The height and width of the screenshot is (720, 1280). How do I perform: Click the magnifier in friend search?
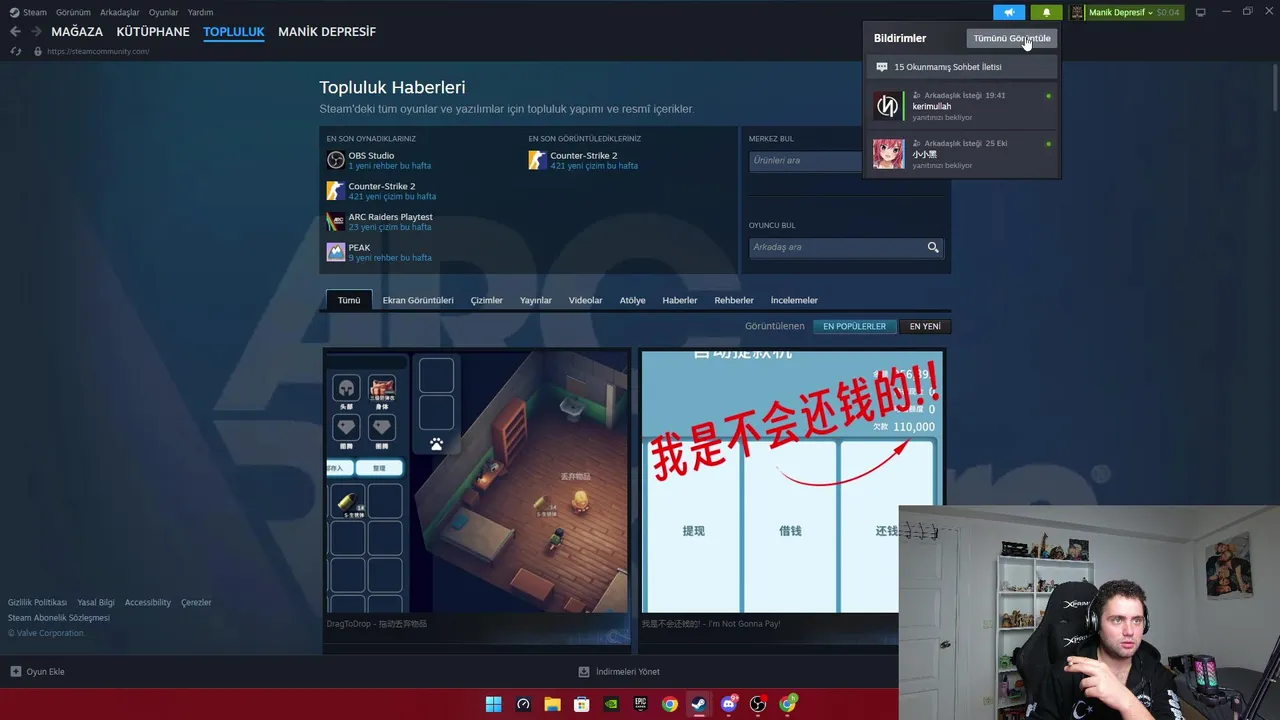(933, 247)
